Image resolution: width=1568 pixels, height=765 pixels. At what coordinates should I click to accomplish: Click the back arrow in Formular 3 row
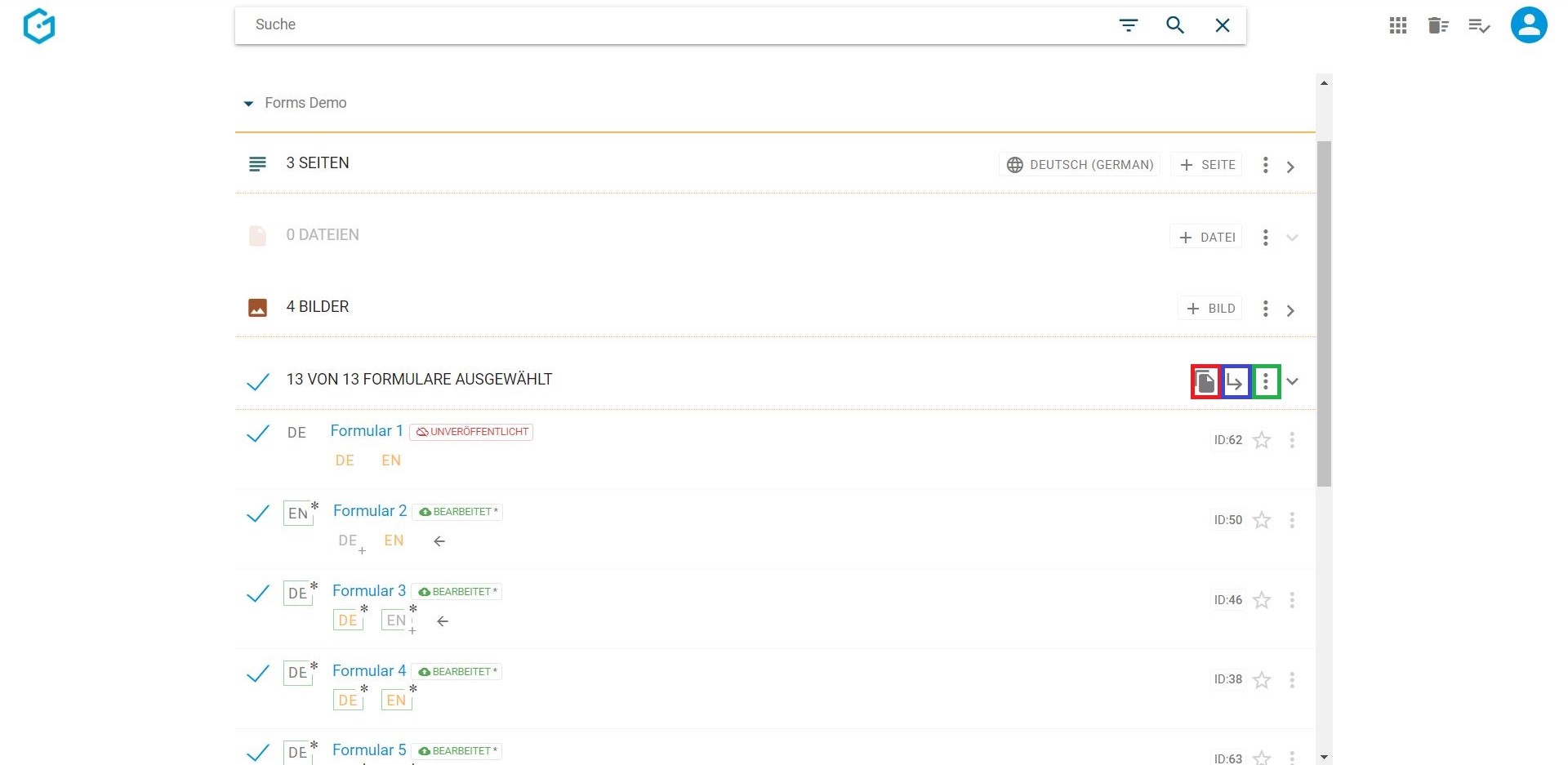point(443,621)
